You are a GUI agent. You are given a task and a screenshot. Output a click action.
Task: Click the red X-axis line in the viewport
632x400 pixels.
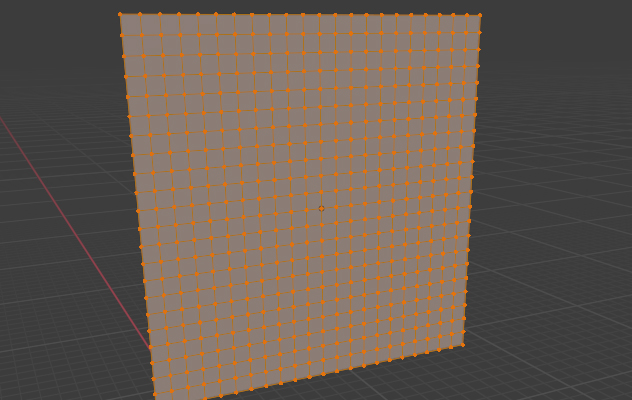[75, 233]
